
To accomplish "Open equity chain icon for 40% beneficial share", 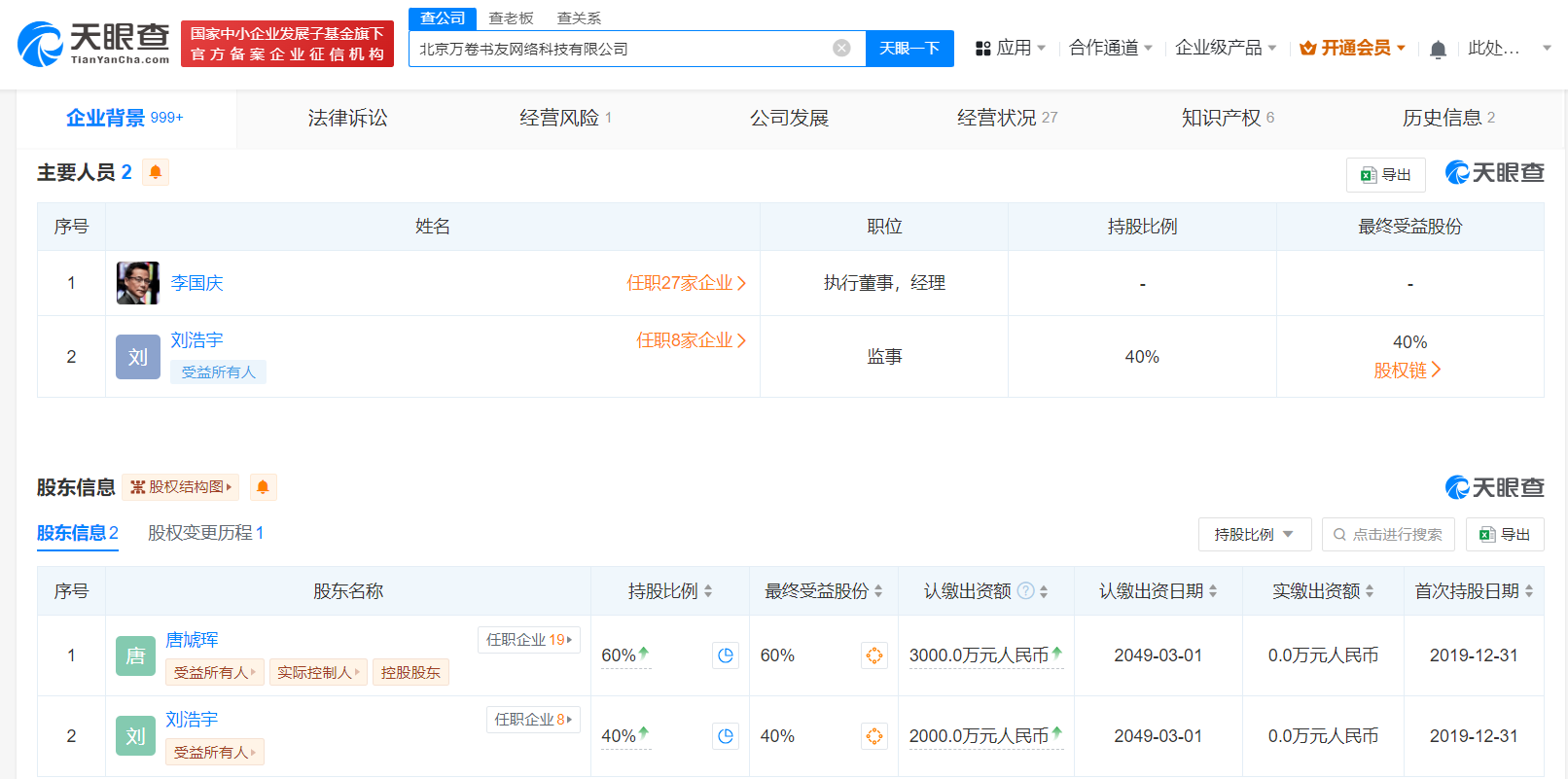I will [x=874, y=736].
